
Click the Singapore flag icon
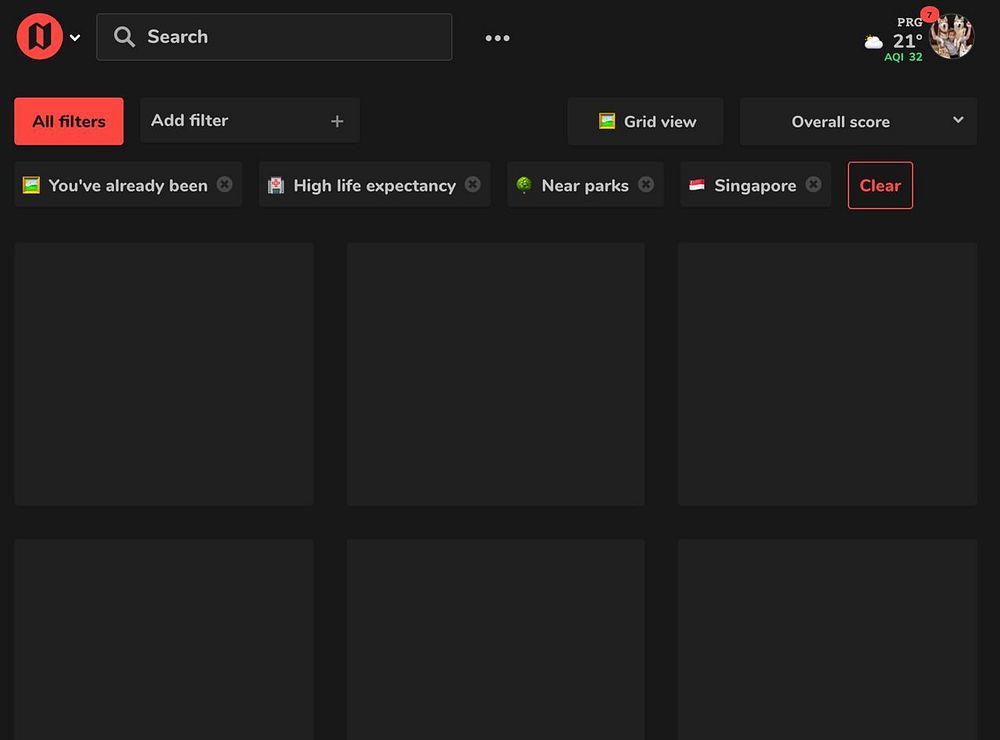tap(697, 185)
